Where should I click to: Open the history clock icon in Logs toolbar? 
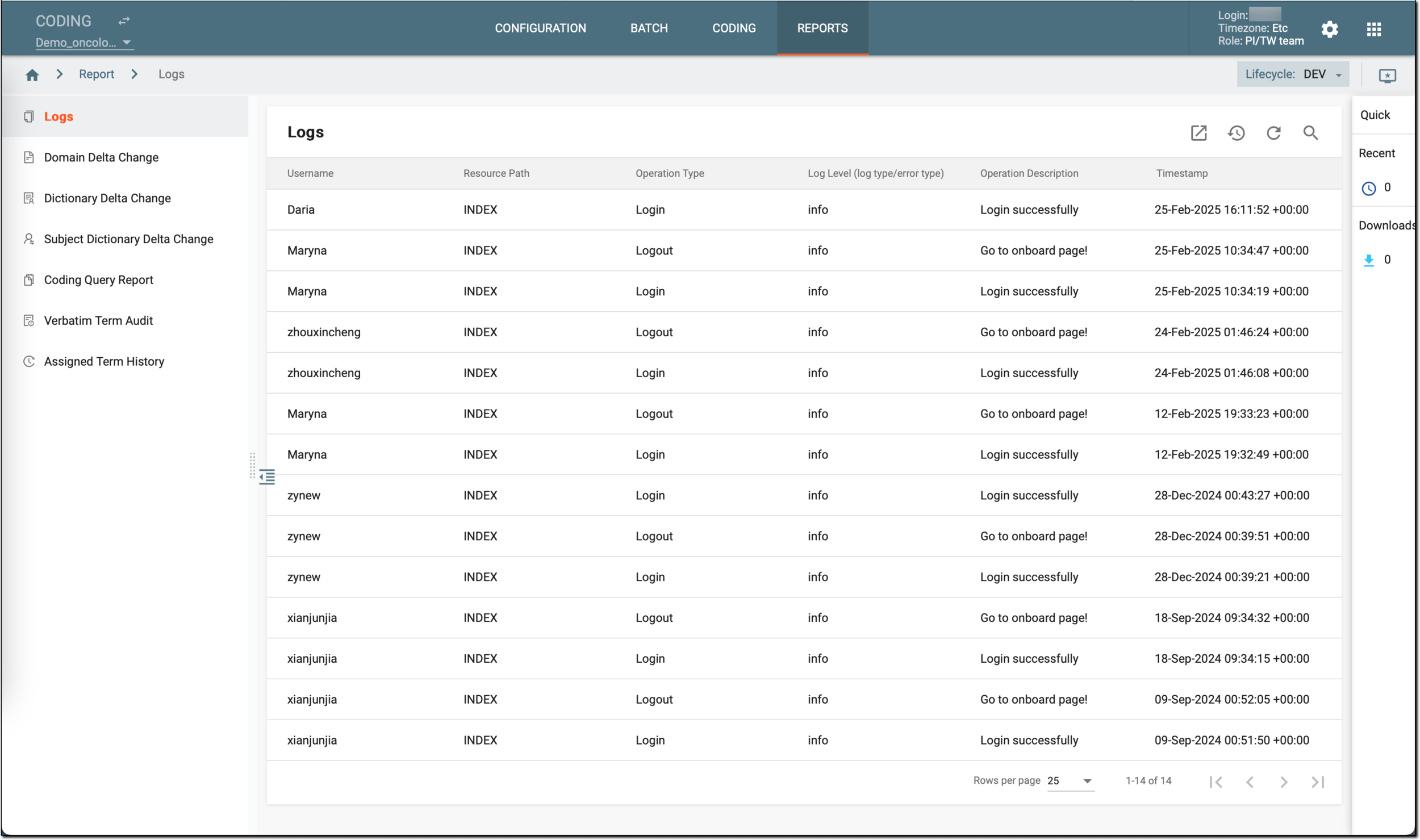pos(1236,133)
